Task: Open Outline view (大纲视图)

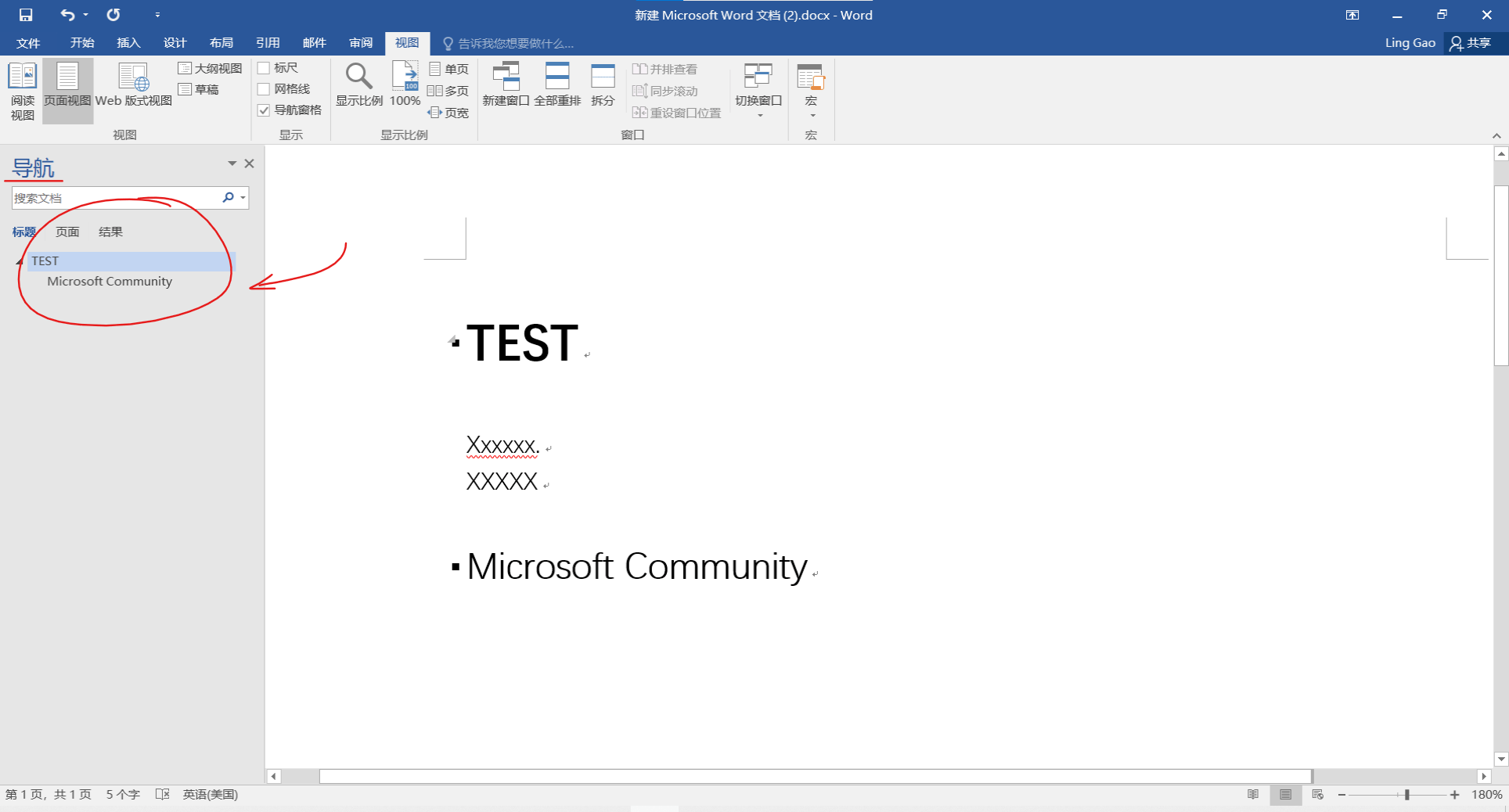Action: pos(210,68)
